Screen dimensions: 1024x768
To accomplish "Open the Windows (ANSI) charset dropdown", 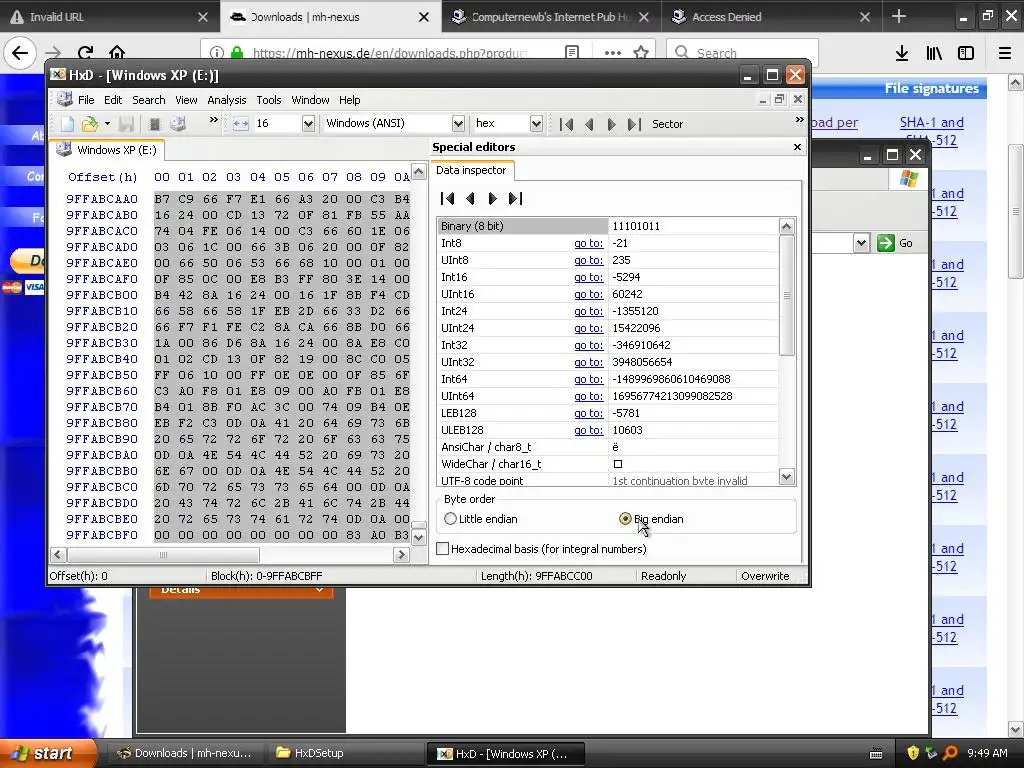I will (x=458, y=123).
